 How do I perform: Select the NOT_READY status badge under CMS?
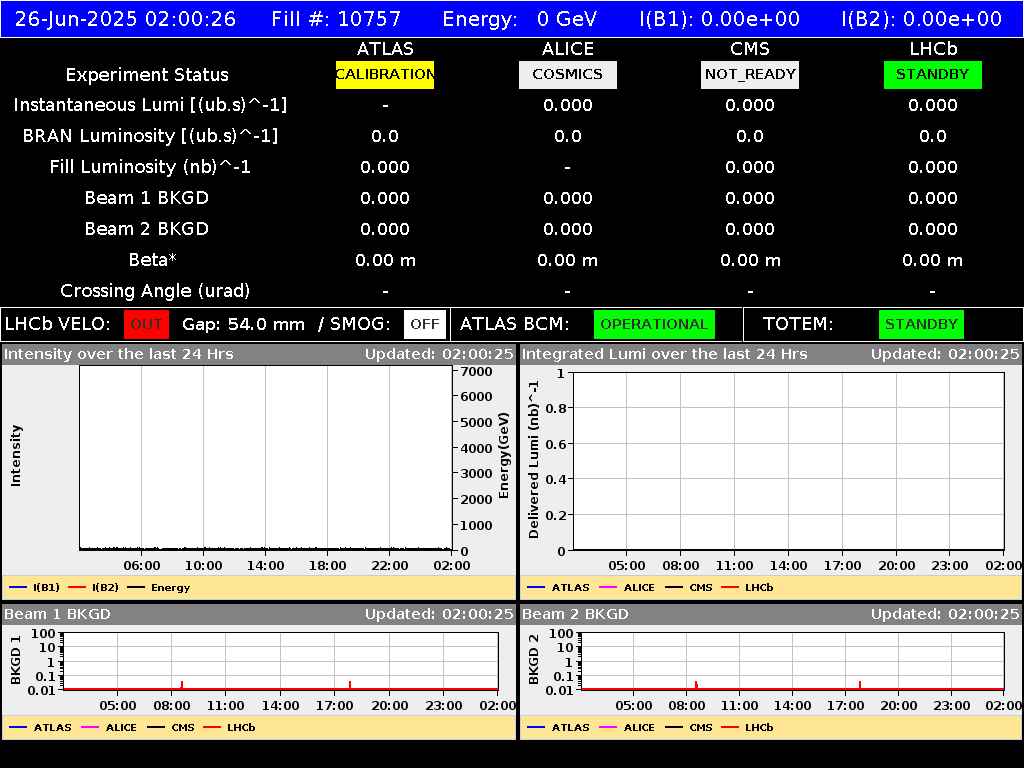point(750,74)
